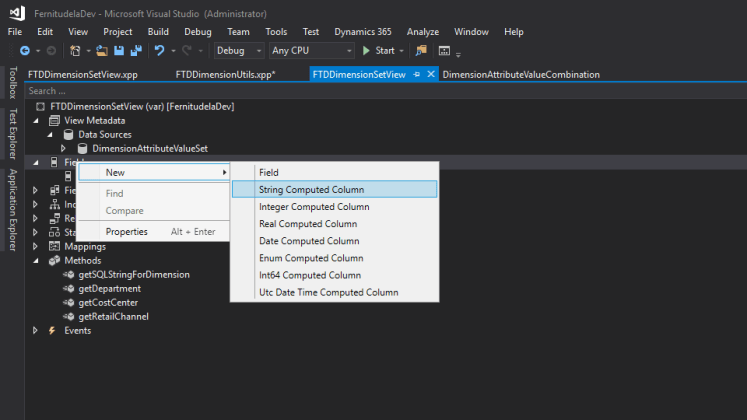
Task: Collapse the Data Sources node
Action: (50, 135)
